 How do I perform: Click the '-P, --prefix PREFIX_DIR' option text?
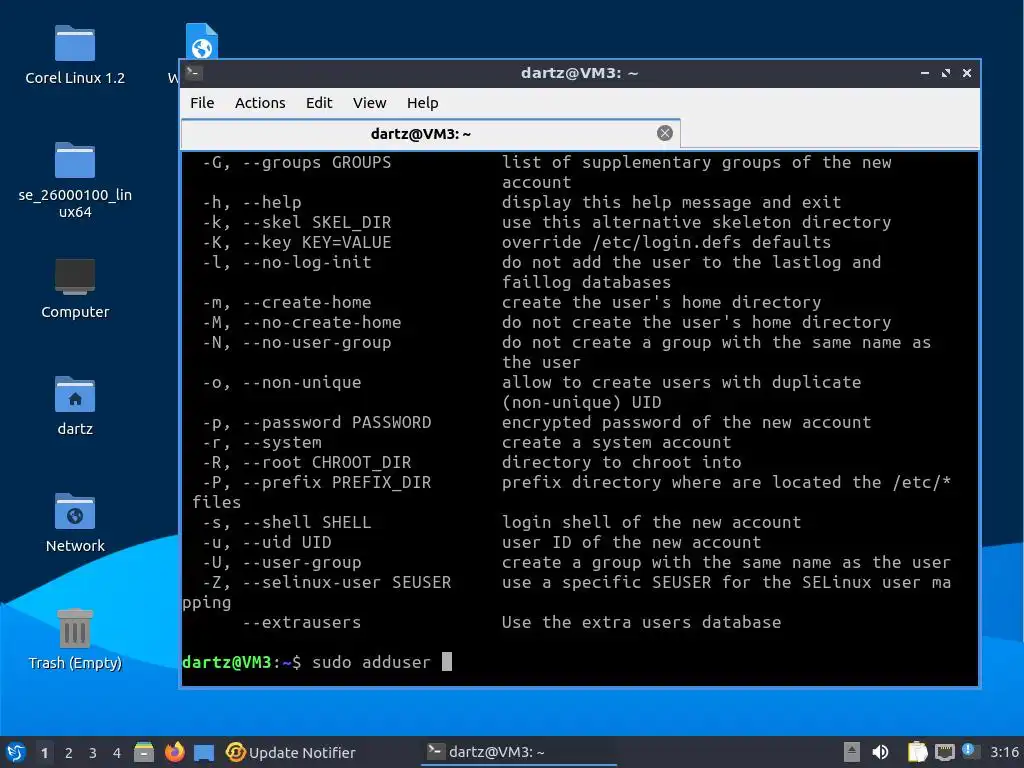pos(317,483)
